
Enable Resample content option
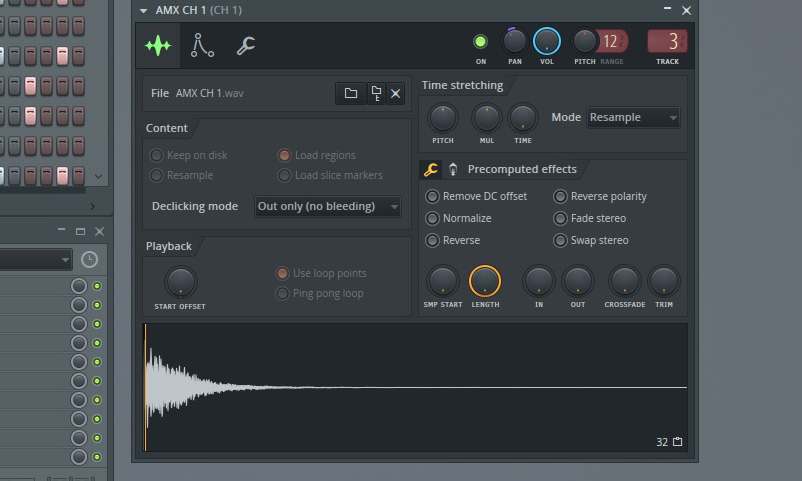pos(157,175)
